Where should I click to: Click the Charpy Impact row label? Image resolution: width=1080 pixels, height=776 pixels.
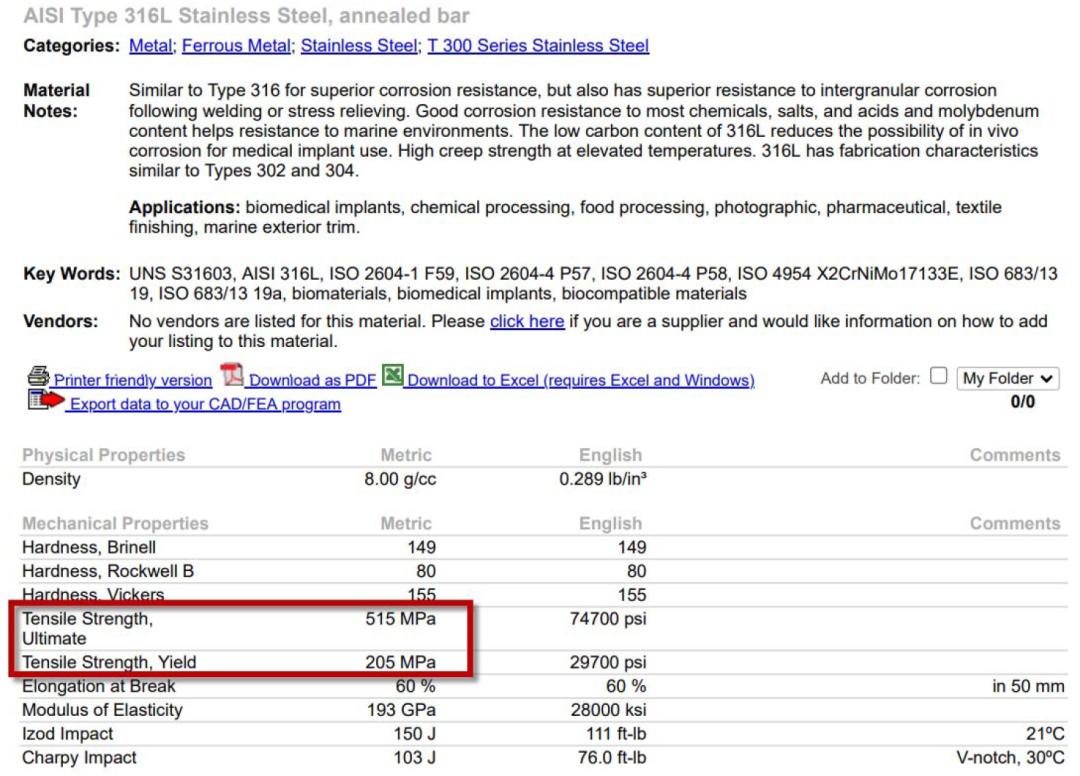[79, 758]
